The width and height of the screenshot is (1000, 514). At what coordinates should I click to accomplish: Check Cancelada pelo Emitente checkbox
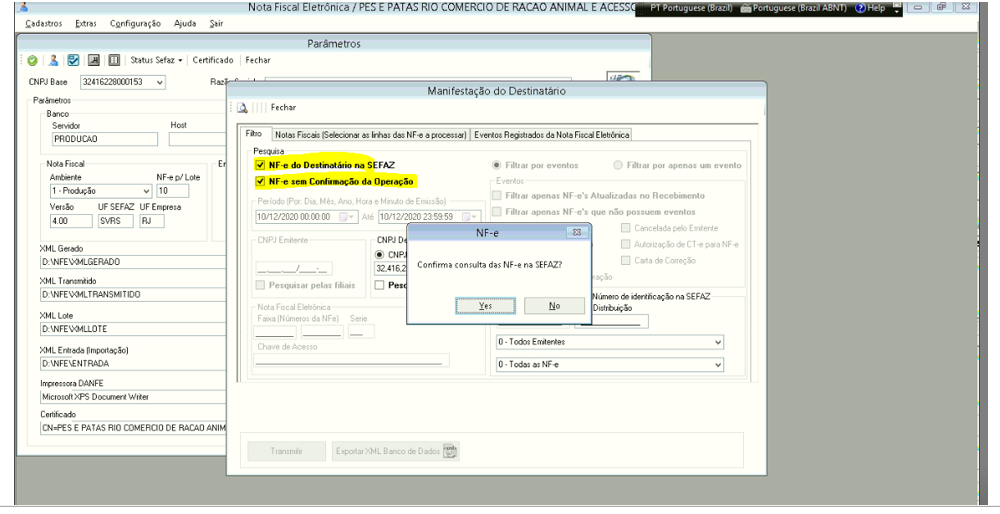pos(626,228)
